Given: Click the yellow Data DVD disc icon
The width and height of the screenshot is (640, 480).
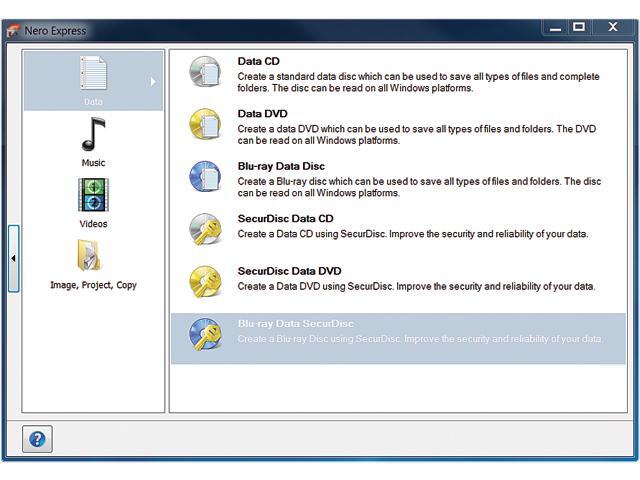Looking at the screenshot, I should point(205,124).
